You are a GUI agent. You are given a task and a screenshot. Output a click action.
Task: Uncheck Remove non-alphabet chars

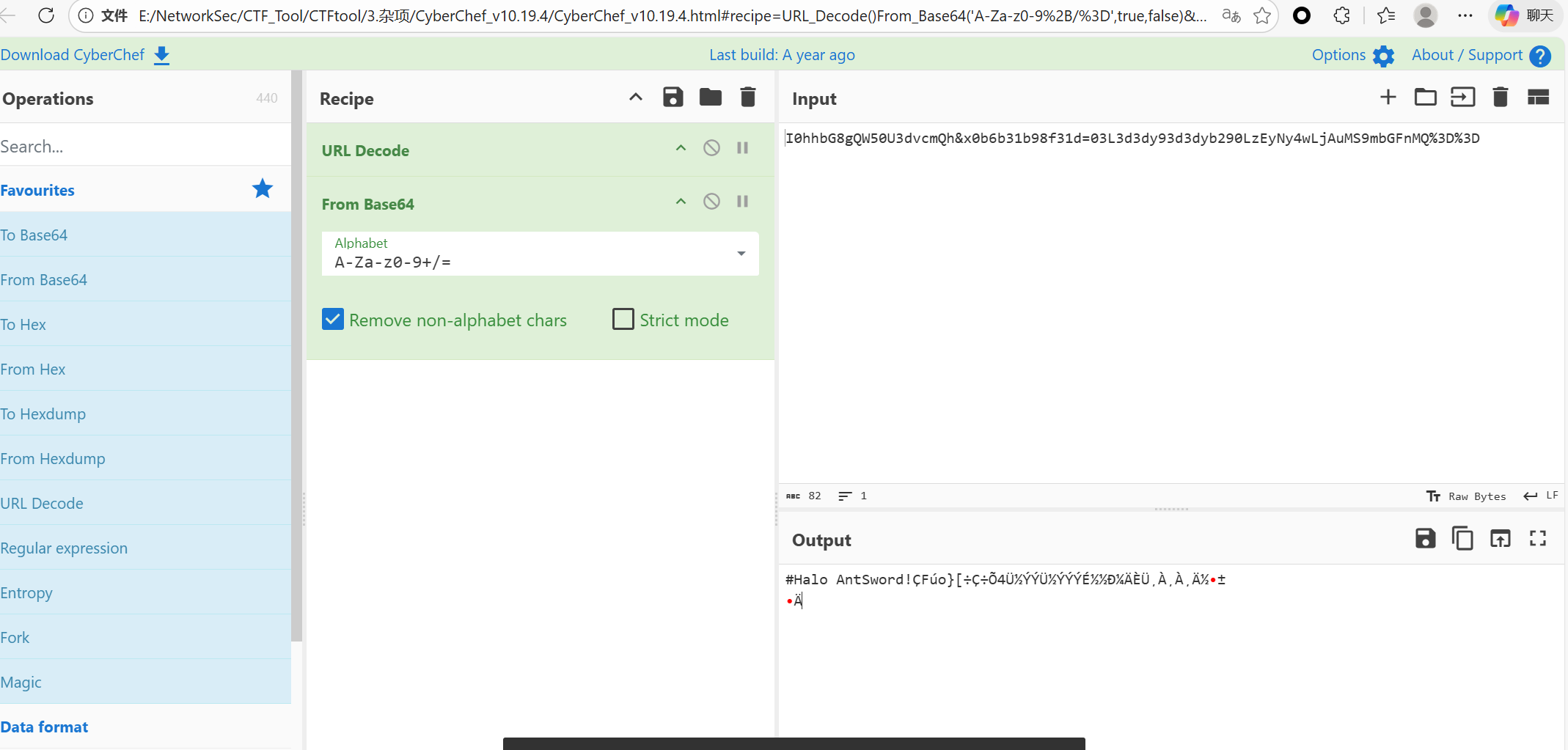(x=333, y=319)
